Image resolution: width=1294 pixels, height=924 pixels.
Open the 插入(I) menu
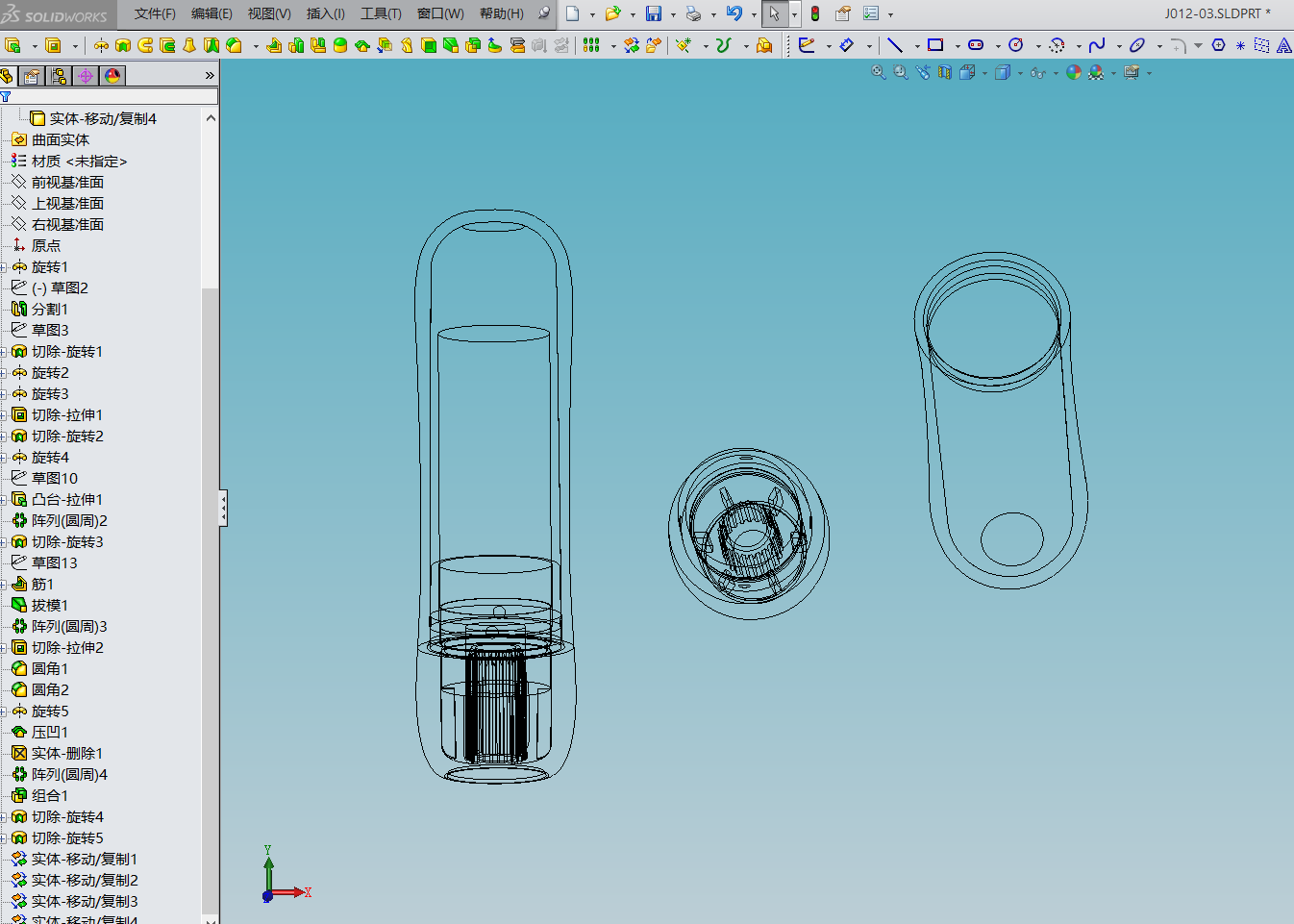(x=325, y=13)
